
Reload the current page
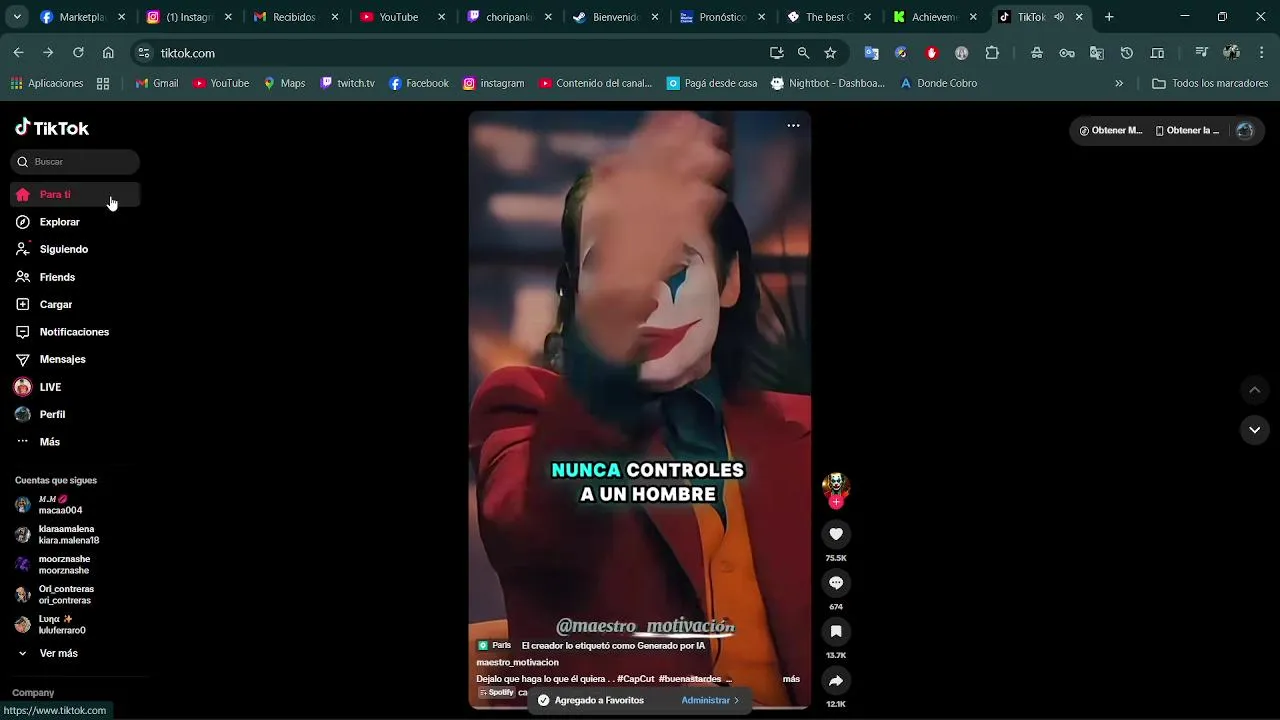tap(78, 53)
